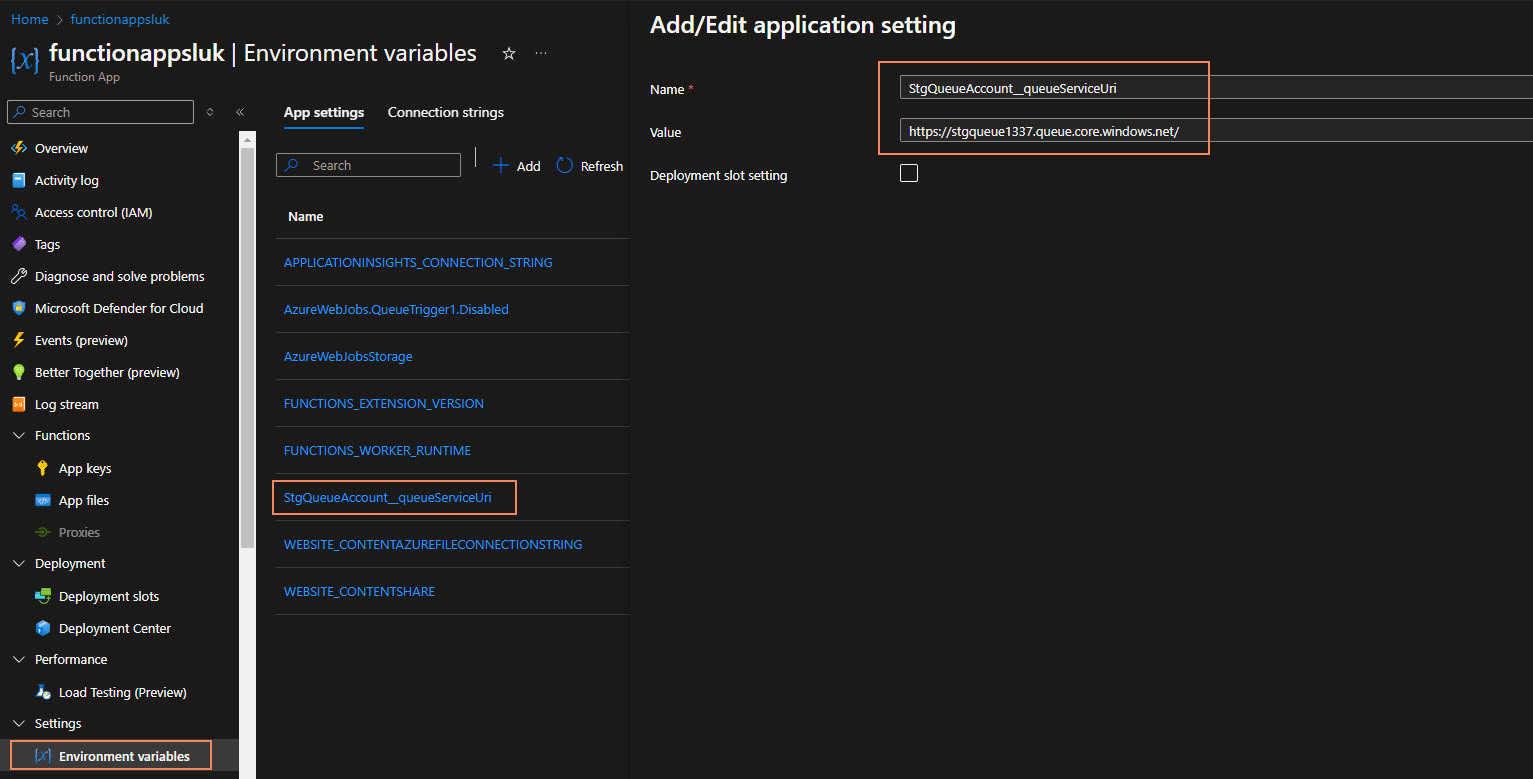Open the AzureWebJobs.QueueTrigger1.Disabled setting
The image size is (1533, 779).
(396, 309)
